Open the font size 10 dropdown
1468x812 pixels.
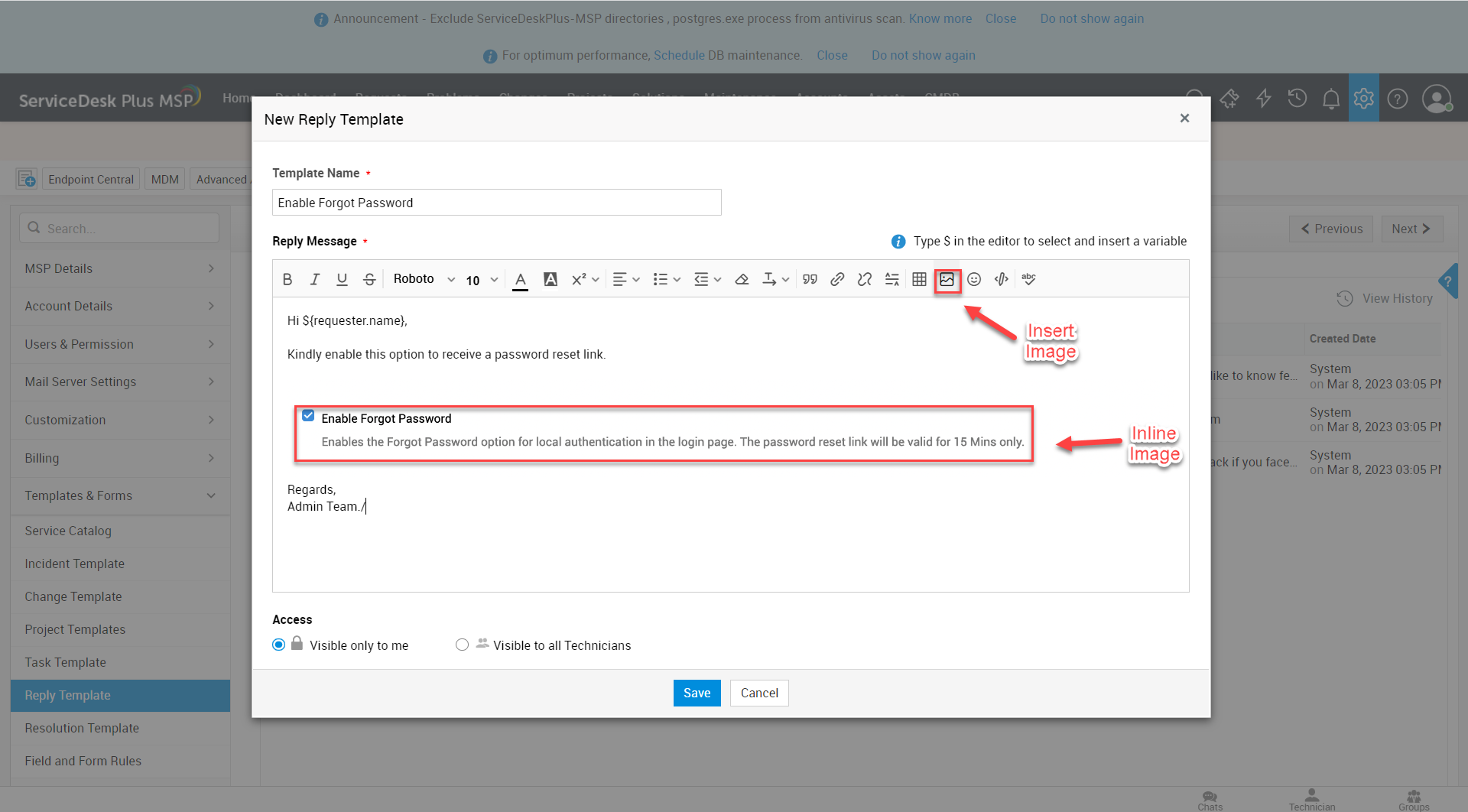[482, 280]
